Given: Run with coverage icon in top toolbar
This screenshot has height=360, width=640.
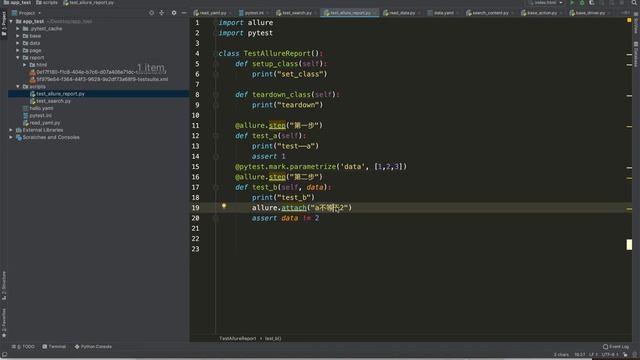Looking at the screenshot, I should click(x=592, y=3).
